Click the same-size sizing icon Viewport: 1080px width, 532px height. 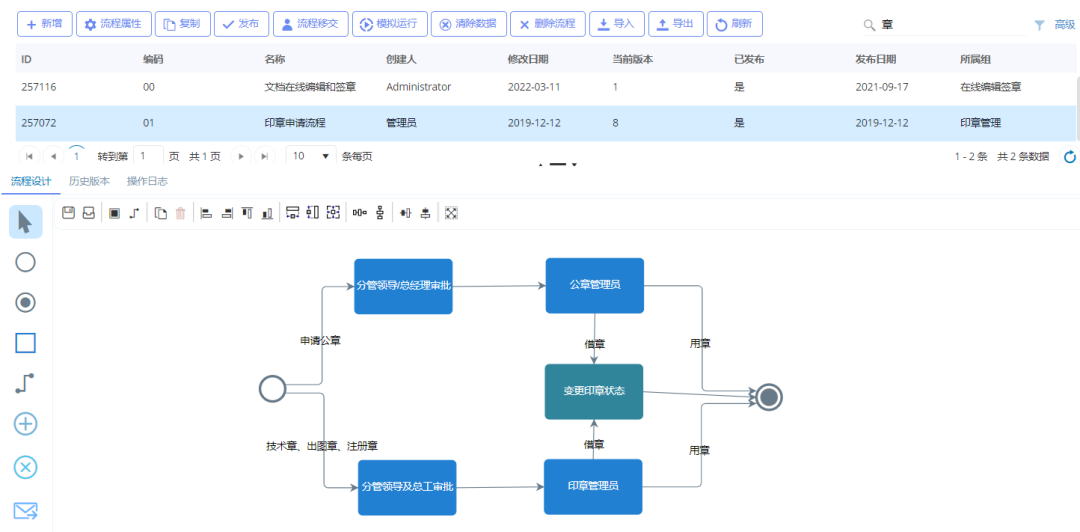coord(333,213)
